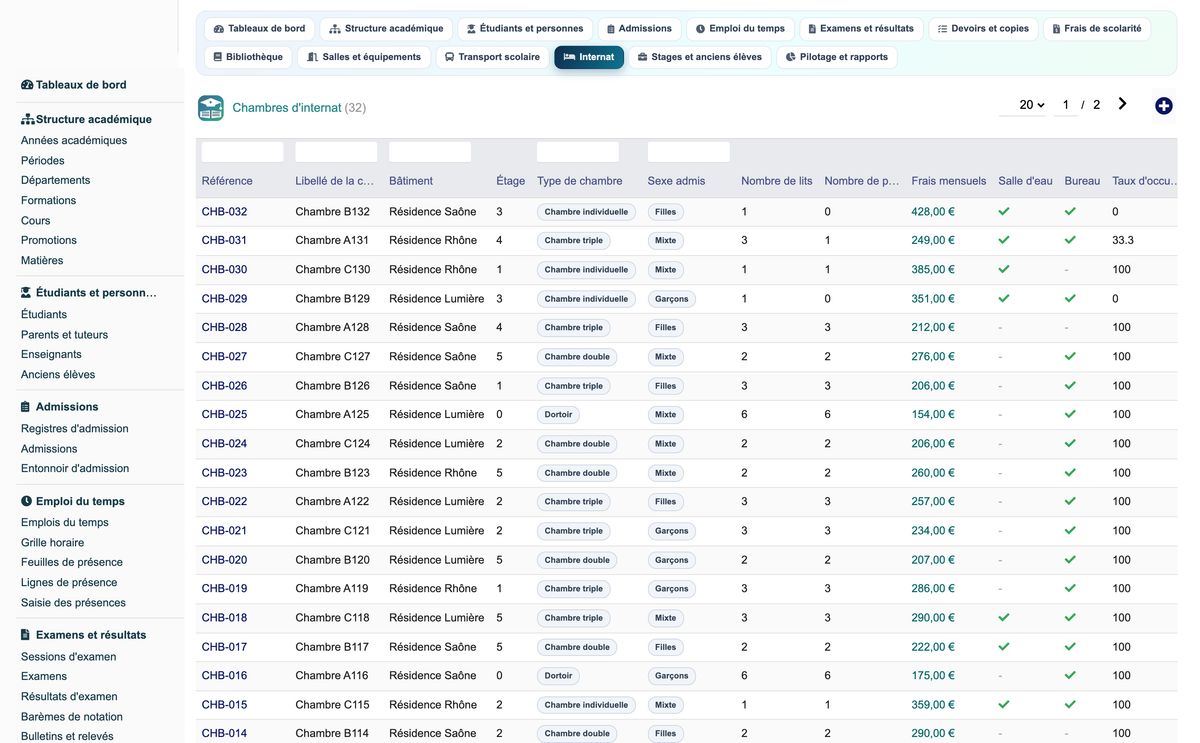Open room CHB-017 reference link

click(224, 647)
